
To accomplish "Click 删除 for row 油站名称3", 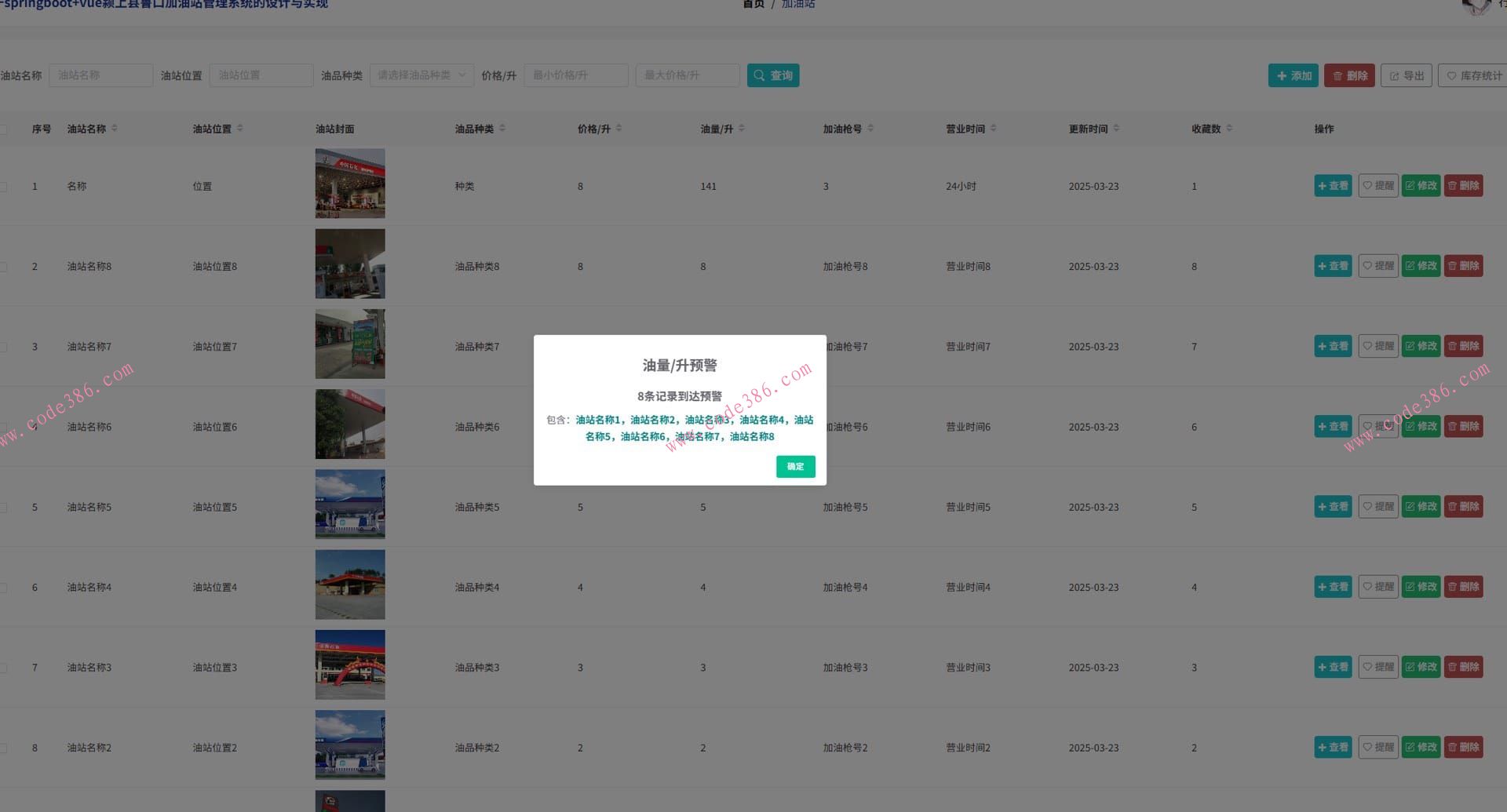I will point(1463,667).
